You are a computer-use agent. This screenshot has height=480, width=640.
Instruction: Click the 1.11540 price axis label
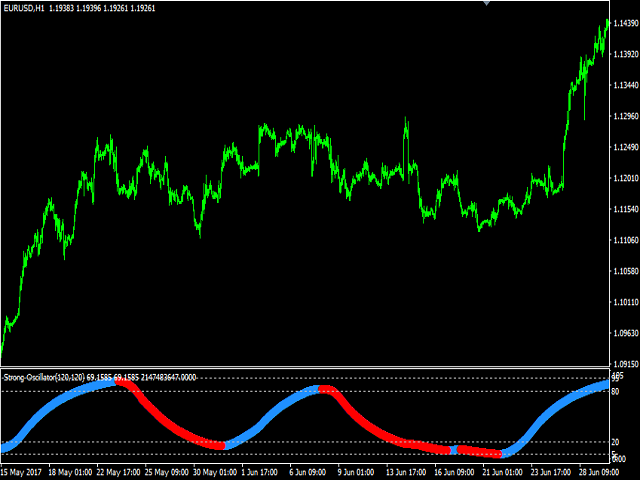(x=626, y=209)
